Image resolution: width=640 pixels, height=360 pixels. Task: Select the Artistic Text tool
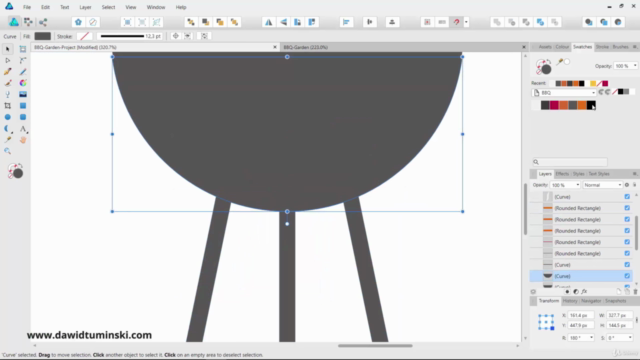pyautogui.click(x=23, y=129)
